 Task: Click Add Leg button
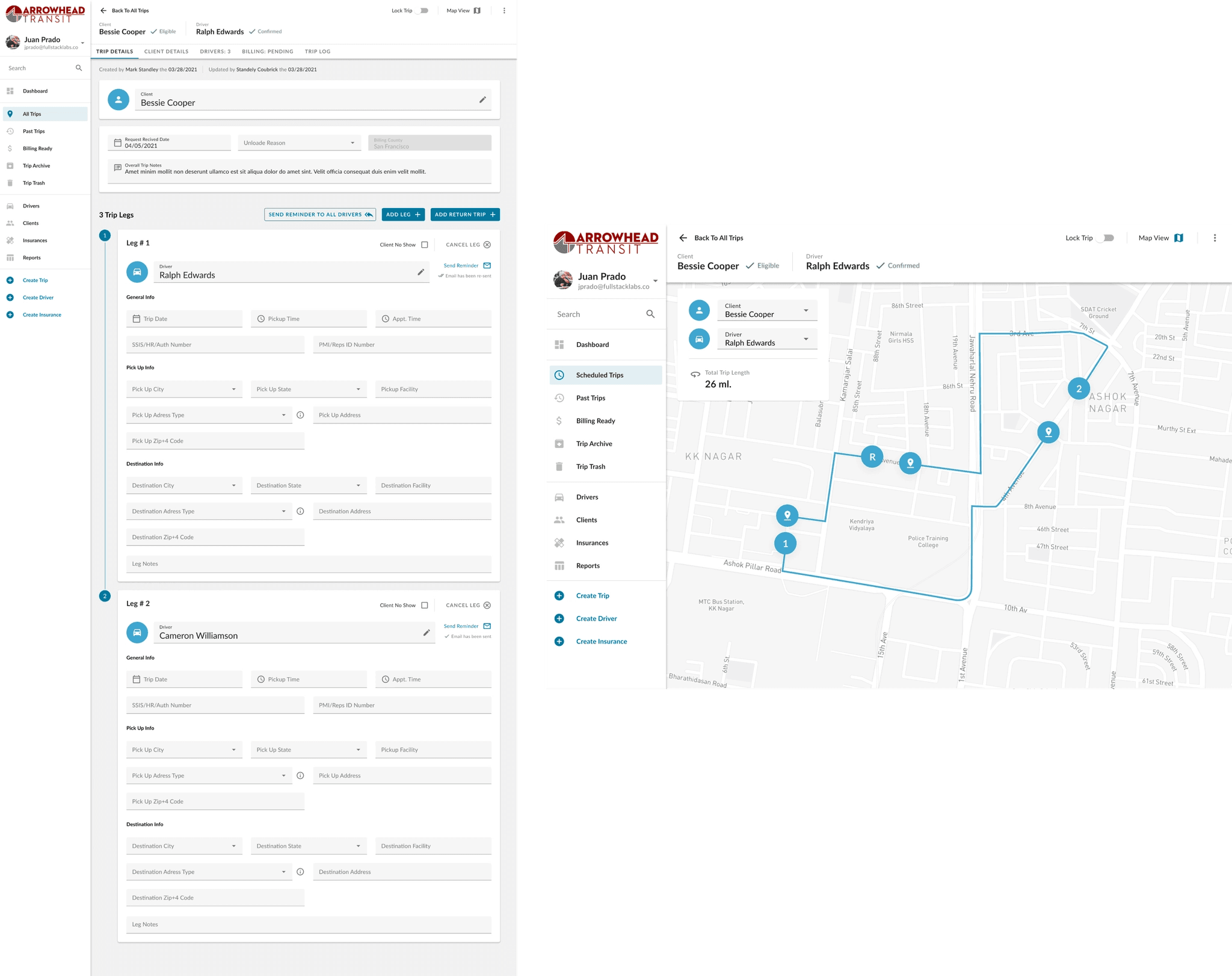click(403, 215)
